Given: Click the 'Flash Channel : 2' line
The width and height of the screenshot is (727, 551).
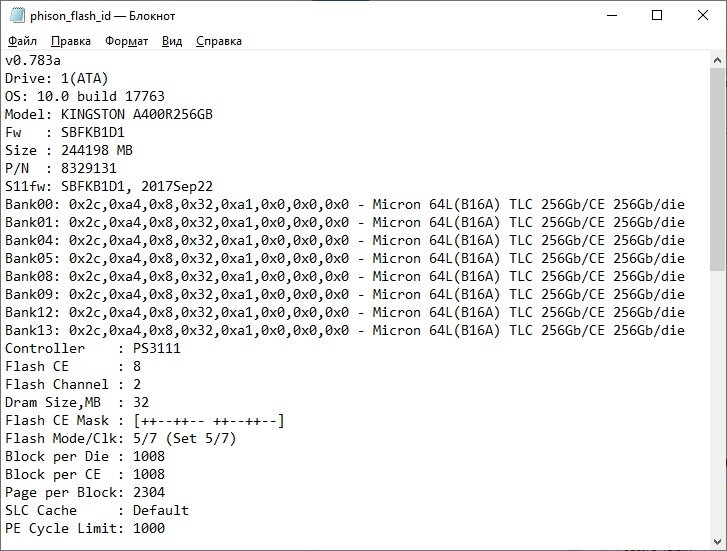Looking at the screenshot, I should tap(73, 384).
